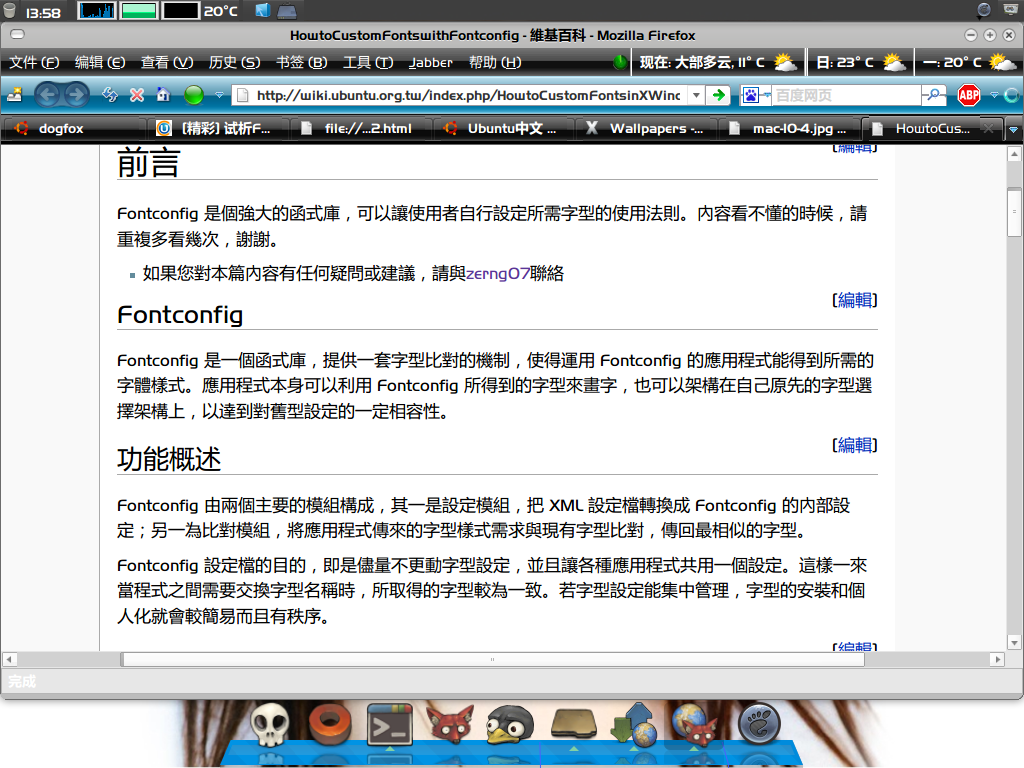
Task: Open the fox-with-globe browser dock icon
Action: (x=694, y=725)
